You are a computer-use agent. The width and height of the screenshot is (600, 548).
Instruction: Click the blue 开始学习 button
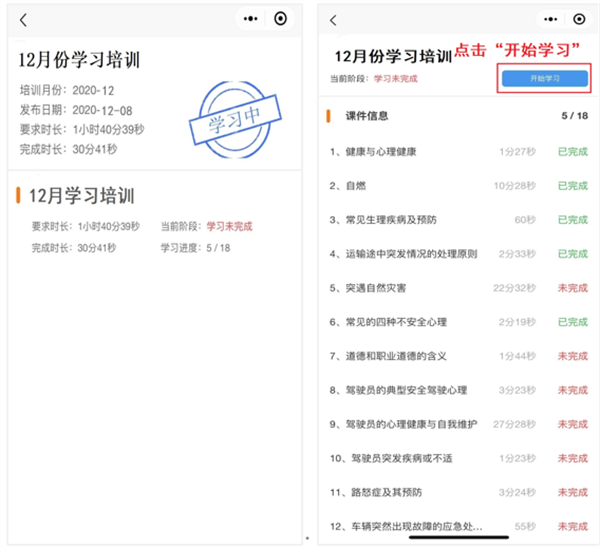[544, 77]
